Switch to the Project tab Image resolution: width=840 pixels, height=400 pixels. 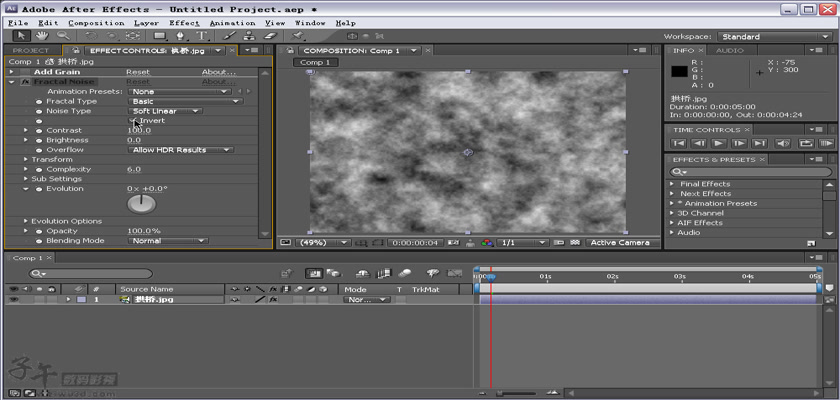click(31, 50)
